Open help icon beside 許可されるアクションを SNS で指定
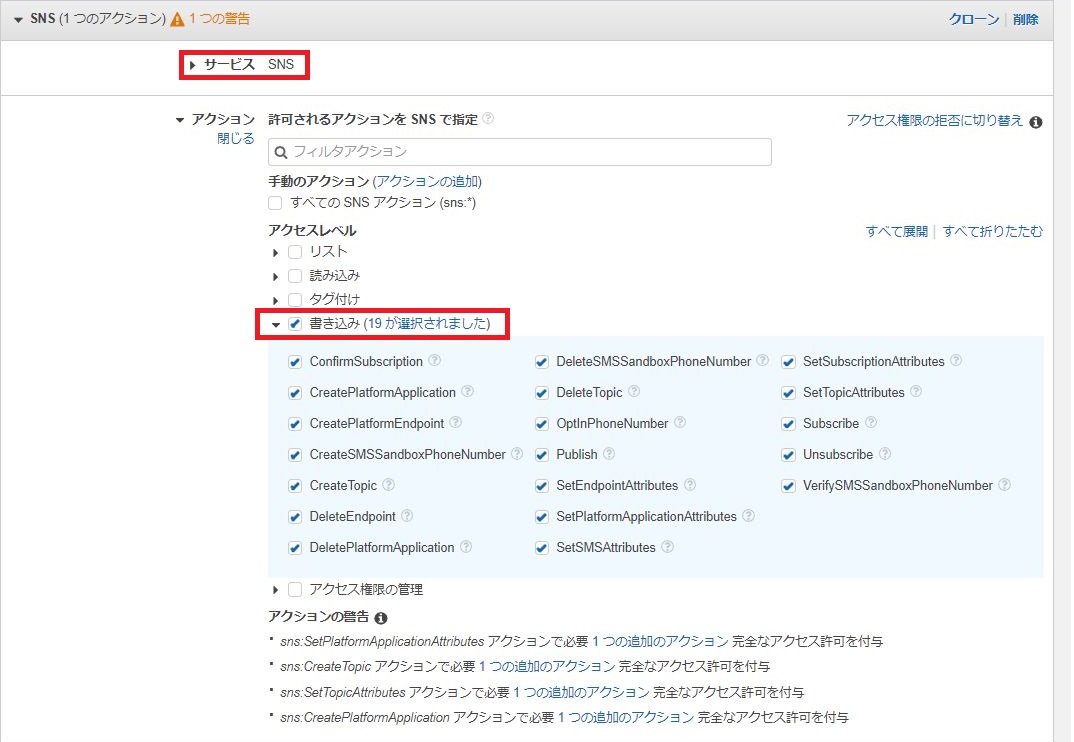 click(488, 118)
